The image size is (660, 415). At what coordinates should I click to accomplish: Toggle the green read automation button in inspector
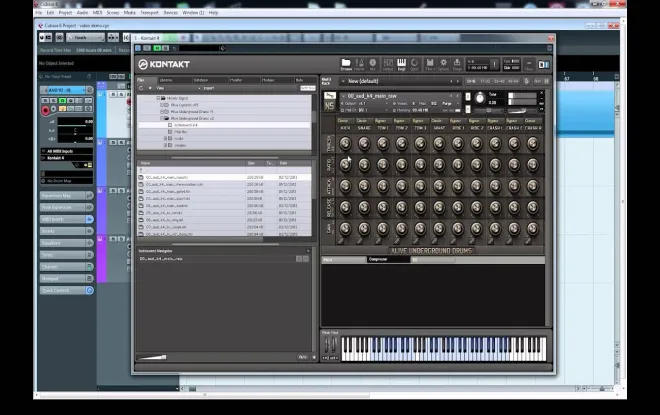(62, 101)
